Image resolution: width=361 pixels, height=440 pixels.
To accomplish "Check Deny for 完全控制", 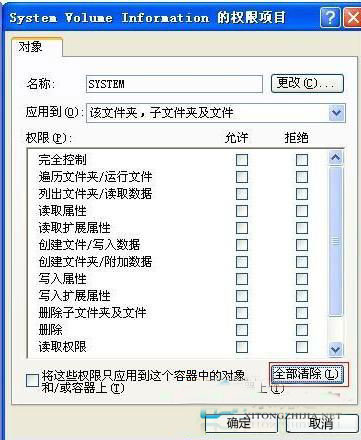I will (302, 160).
